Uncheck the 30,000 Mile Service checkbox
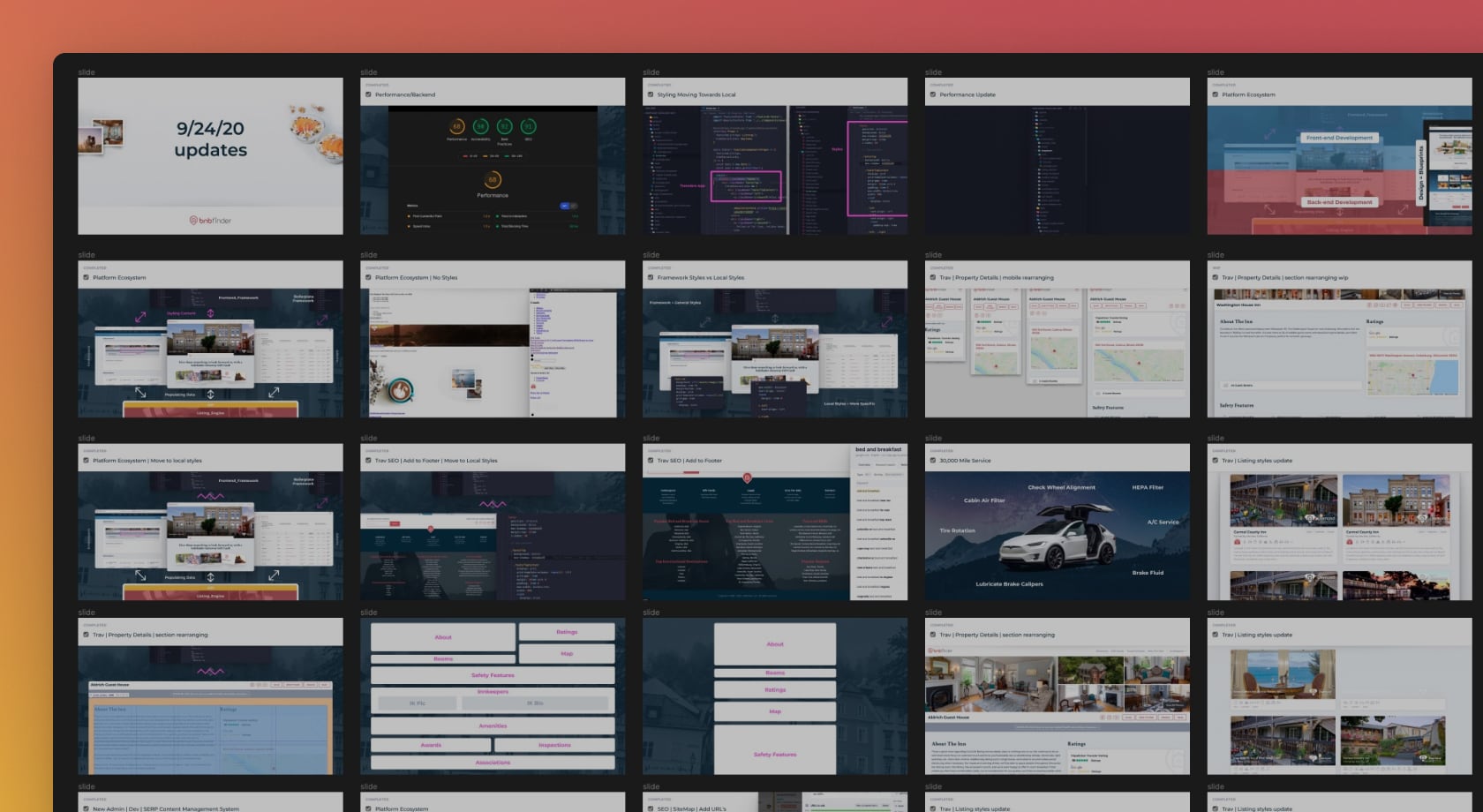1483x812 pixels. point(933,461)
